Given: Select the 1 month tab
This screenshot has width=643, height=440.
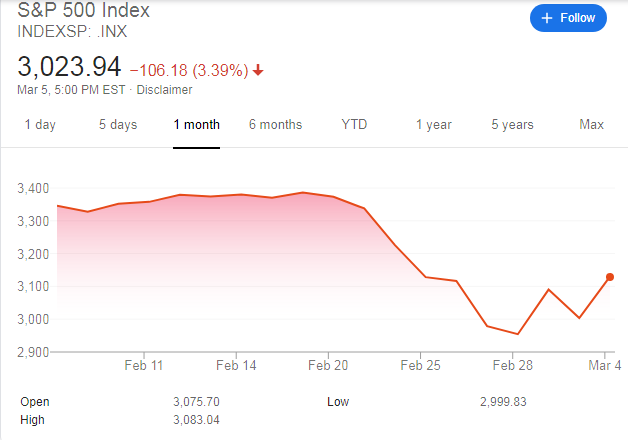Looking at the screenshot, I should tap(196, 125).
